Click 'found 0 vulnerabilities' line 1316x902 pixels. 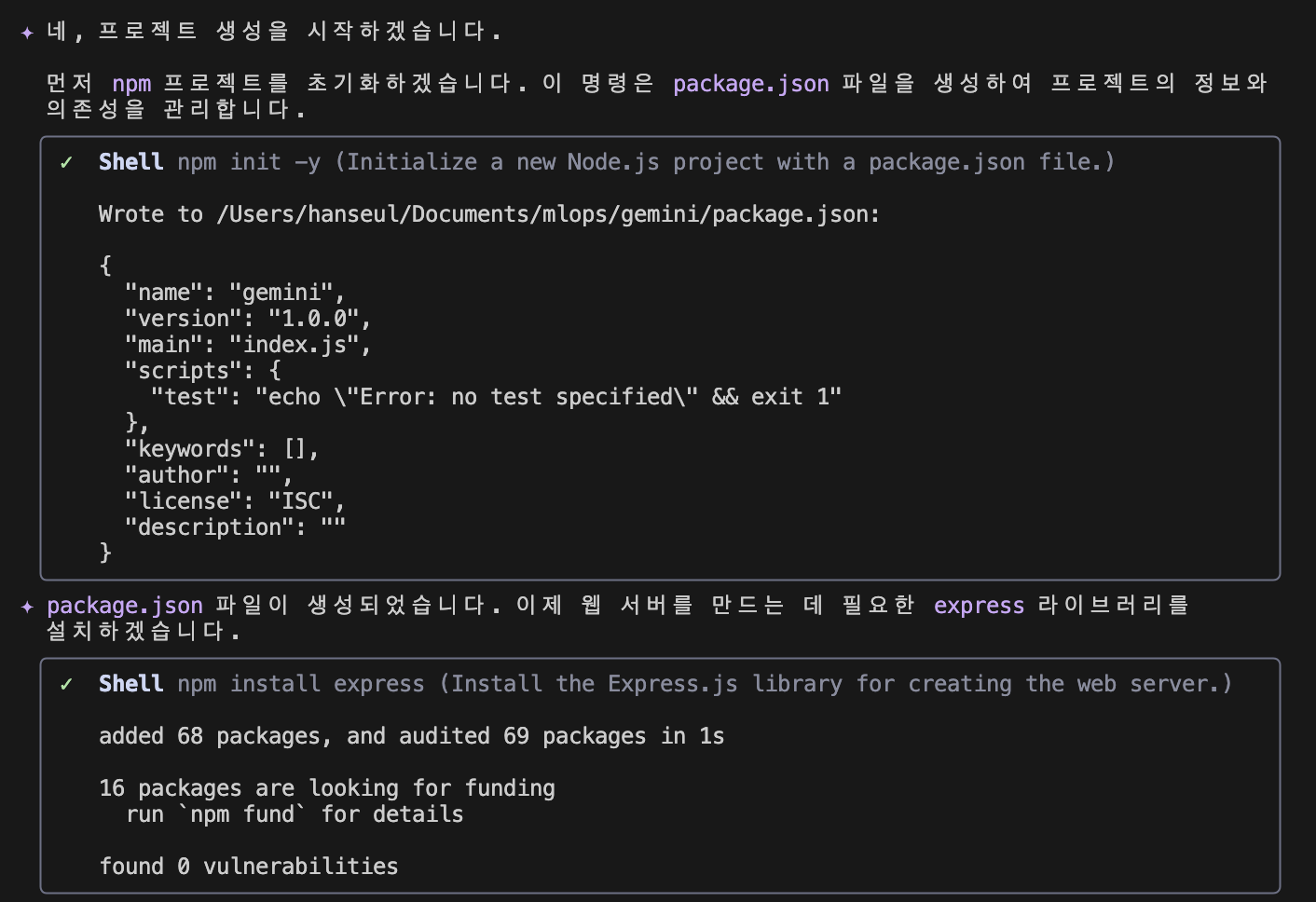tap(248, 867)
